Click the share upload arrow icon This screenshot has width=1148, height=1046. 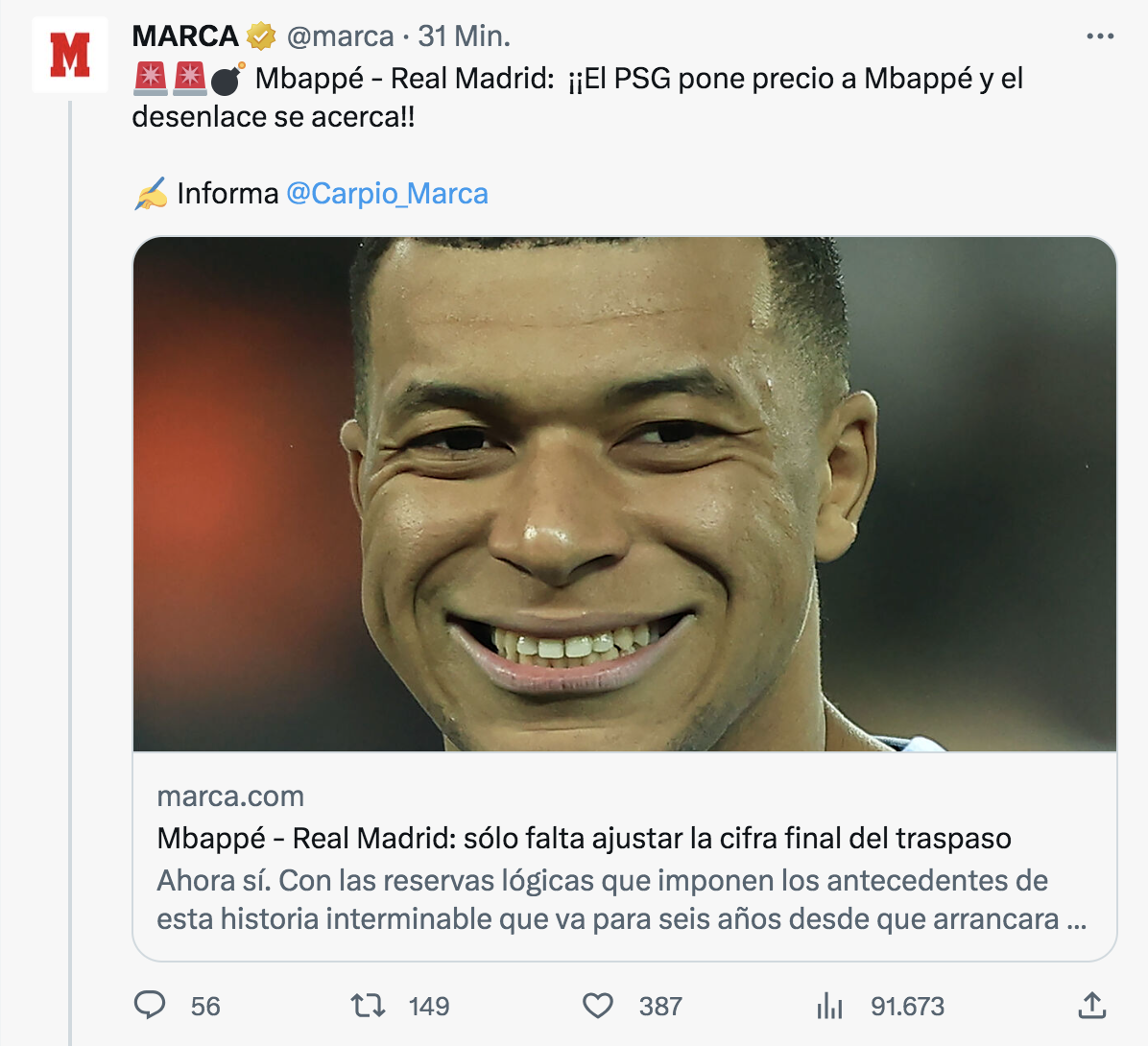point(1092,1005)
